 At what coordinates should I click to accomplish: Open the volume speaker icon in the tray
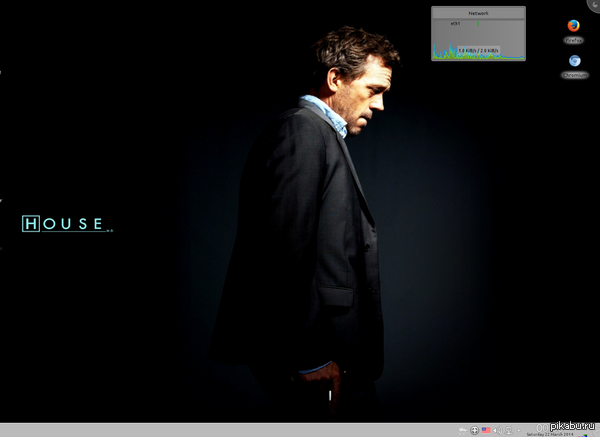tap(497, 430)
